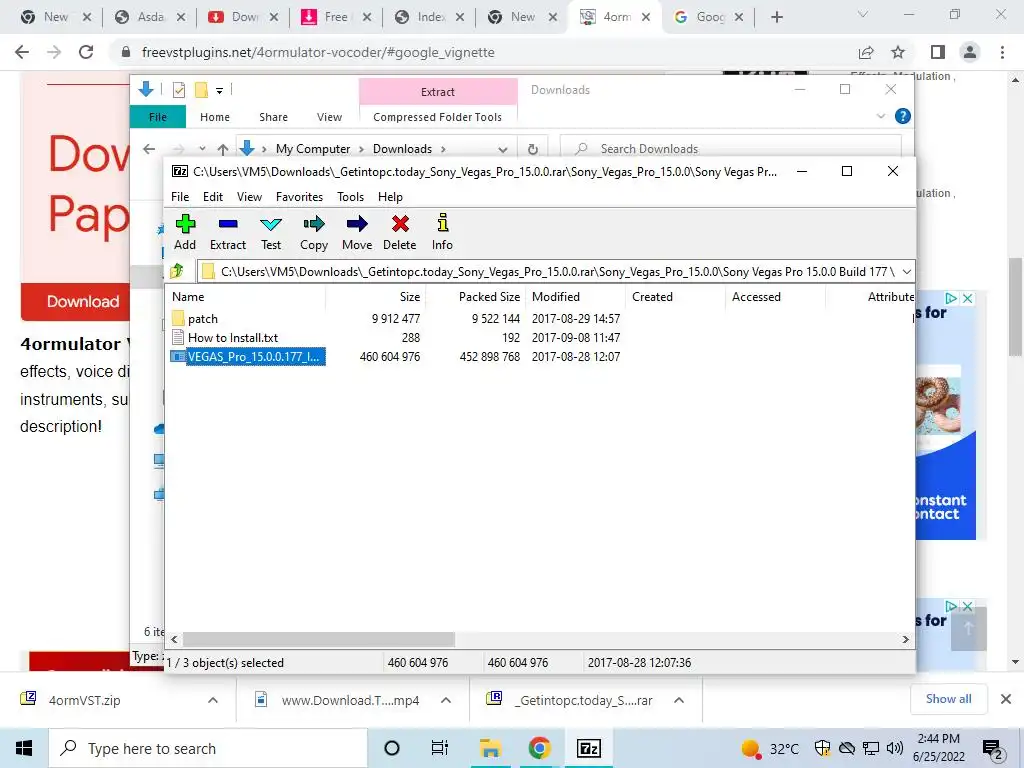The image size is (1024, 768).
Task: Open Explorer help question mark icon
Action: 903,116
